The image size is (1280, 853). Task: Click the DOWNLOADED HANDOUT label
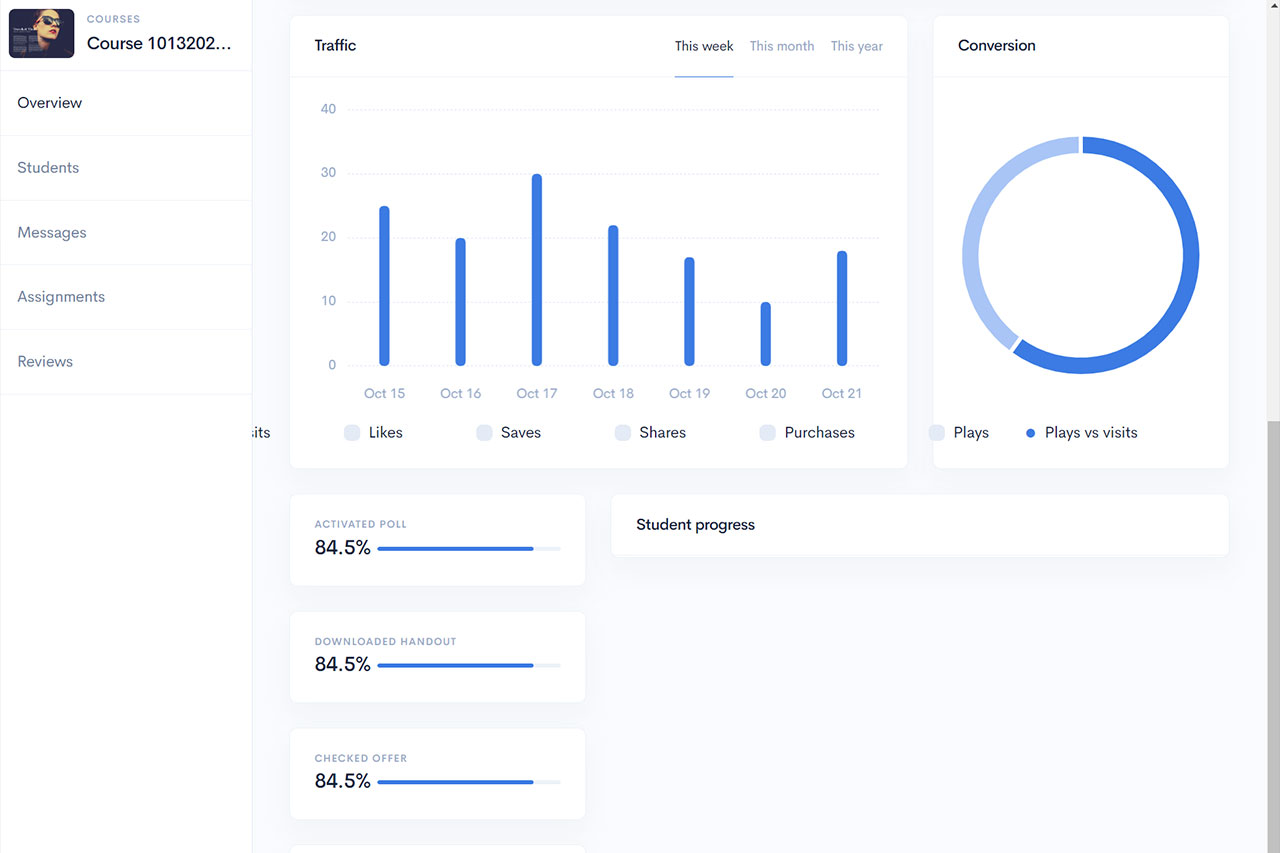[x=385, y=641]
